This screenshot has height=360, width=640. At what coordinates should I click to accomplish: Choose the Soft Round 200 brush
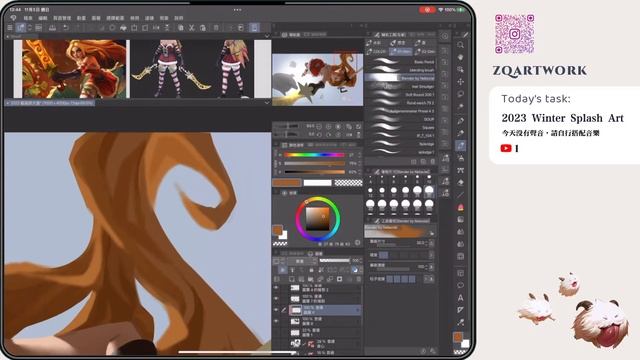[x=400, y=95]
